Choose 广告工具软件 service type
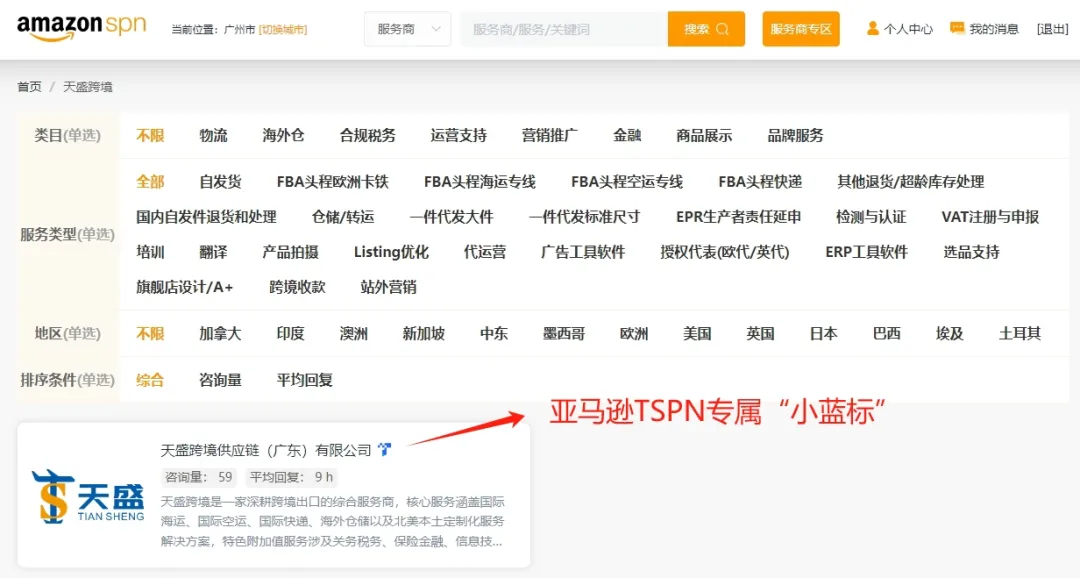 pos(583,252)
